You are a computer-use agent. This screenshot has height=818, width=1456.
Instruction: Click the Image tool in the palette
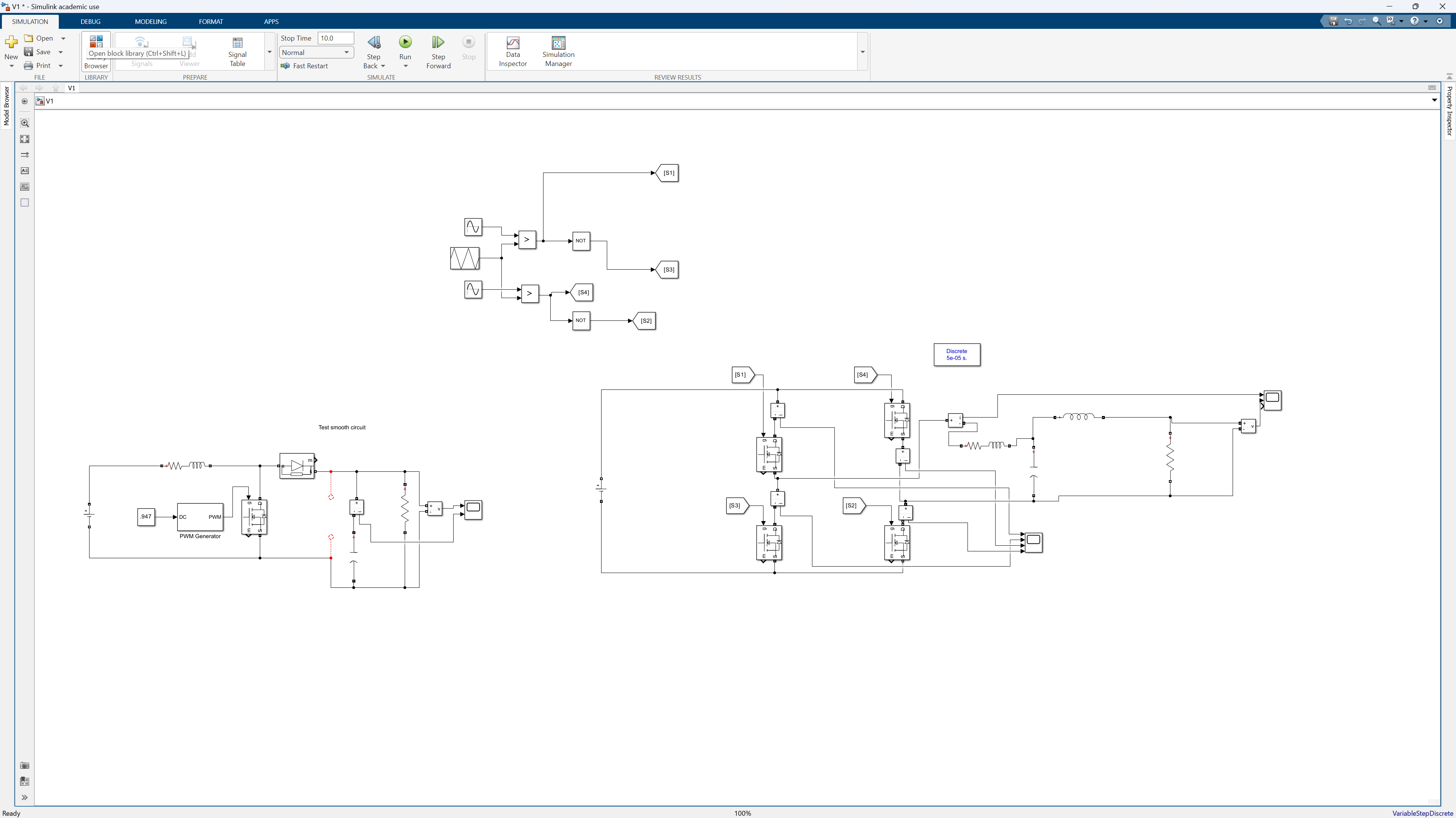click(24, 187)
